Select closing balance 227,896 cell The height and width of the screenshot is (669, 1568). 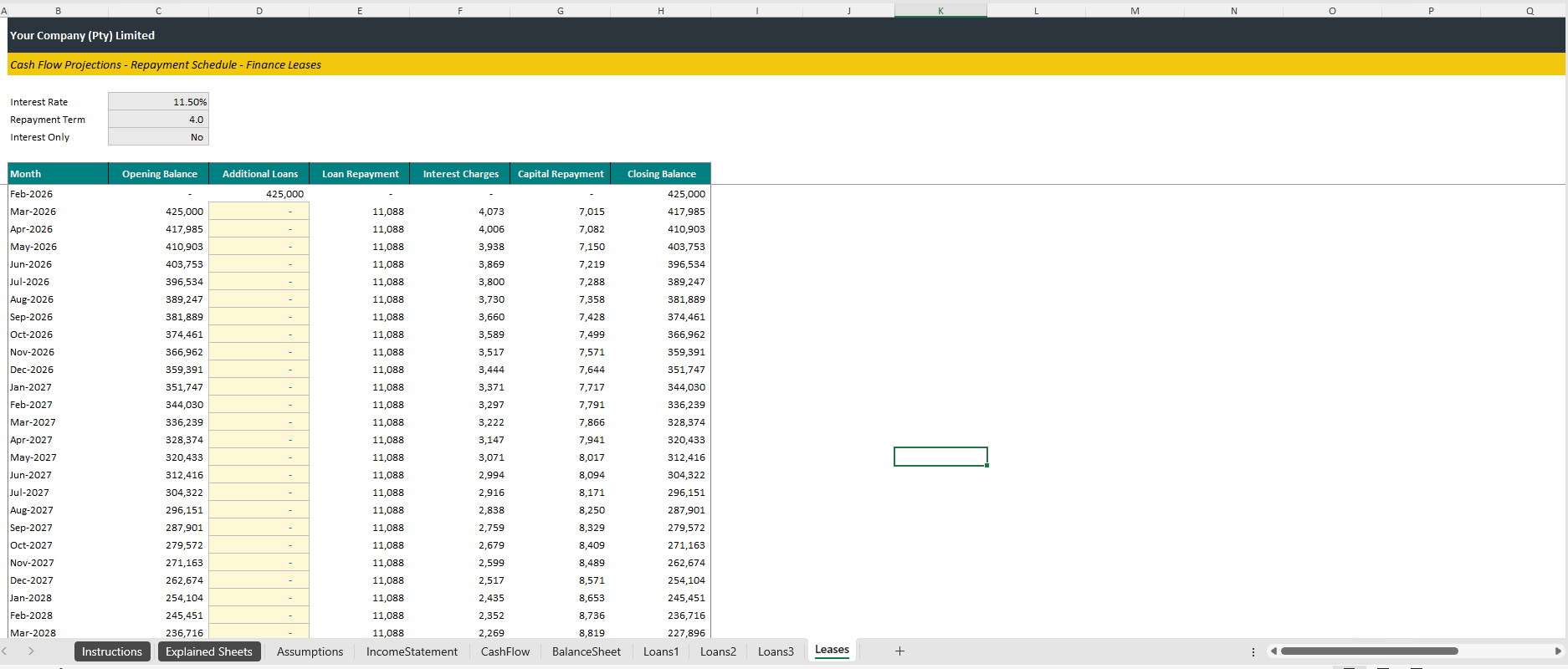pos(660,632)
